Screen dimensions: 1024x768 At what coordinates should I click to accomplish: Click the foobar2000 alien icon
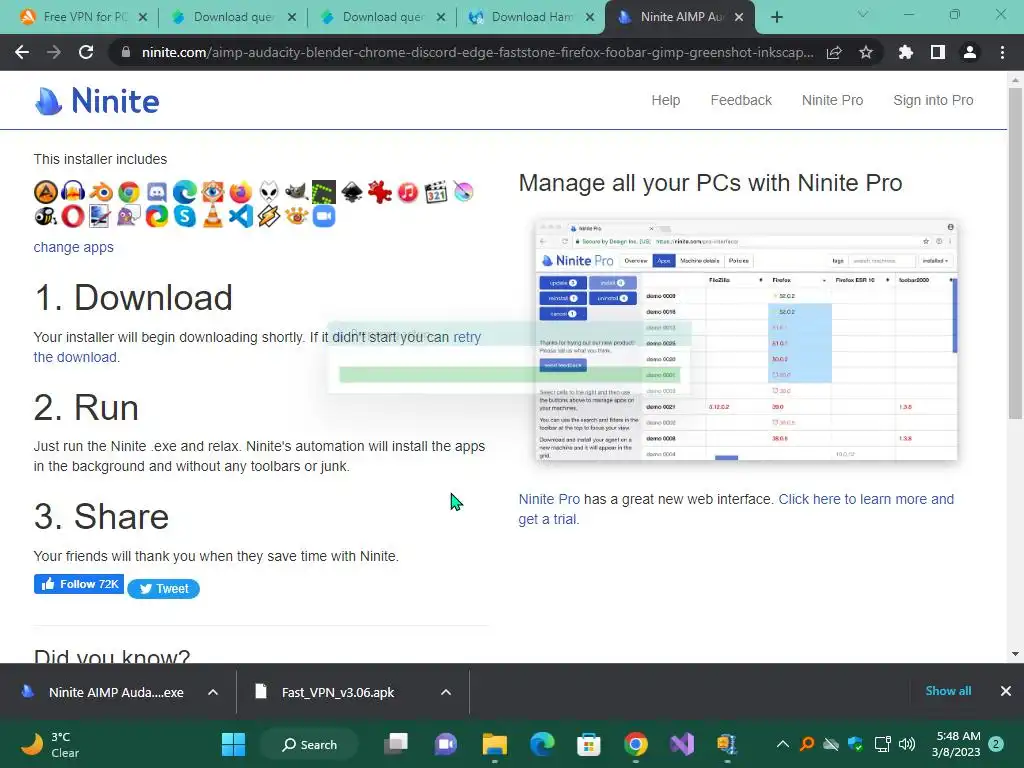coord(268,192)
